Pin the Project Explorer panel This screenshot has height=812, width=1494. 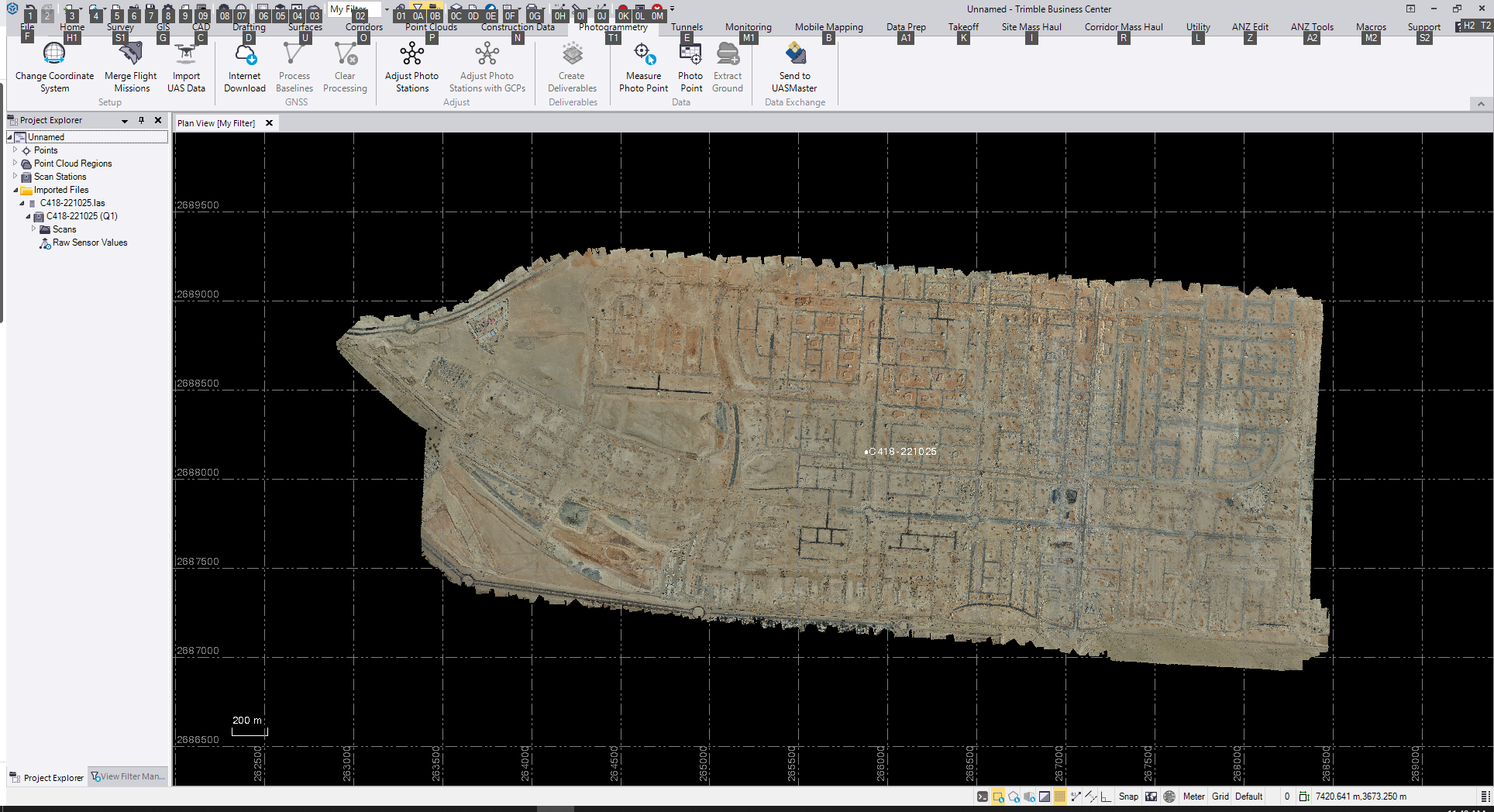pos(141,120)
